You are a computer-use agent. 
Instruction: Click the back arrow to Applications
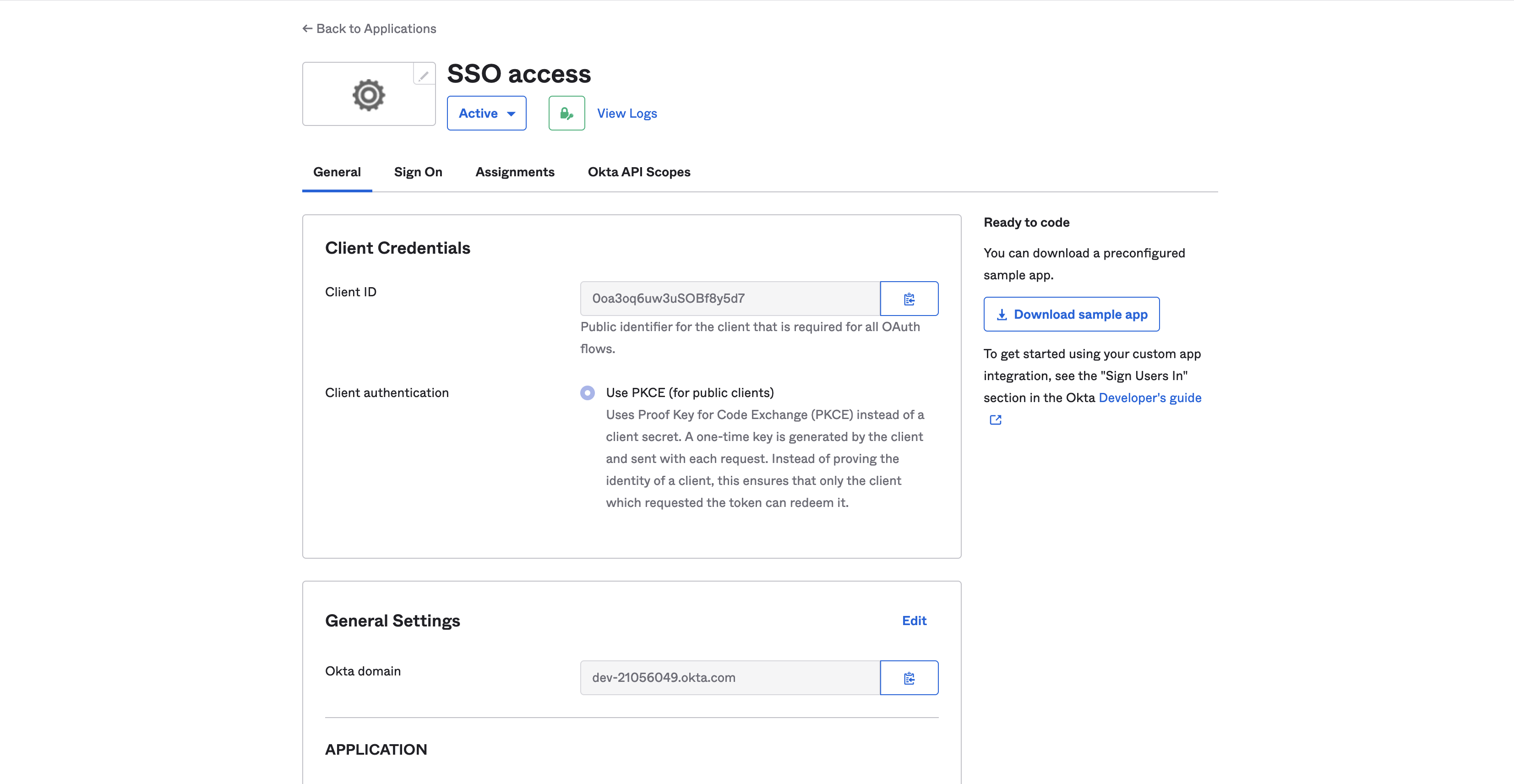(307, 28)
